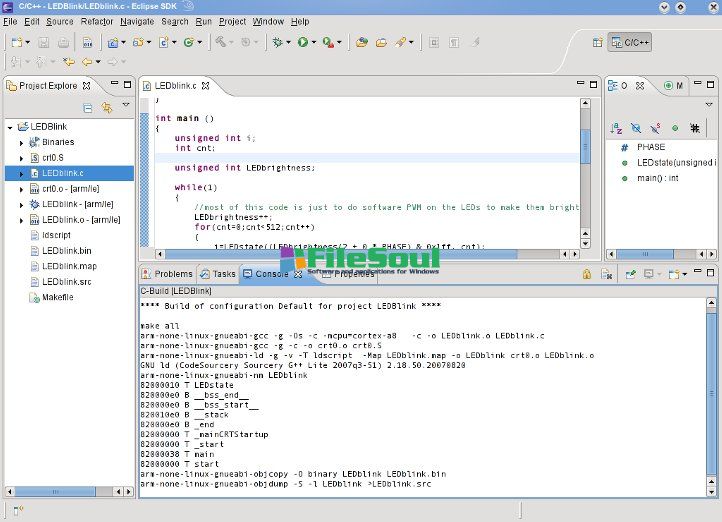Toggle Hide Fields filter in Outline

pyautogui.click(x=636, y=128)
